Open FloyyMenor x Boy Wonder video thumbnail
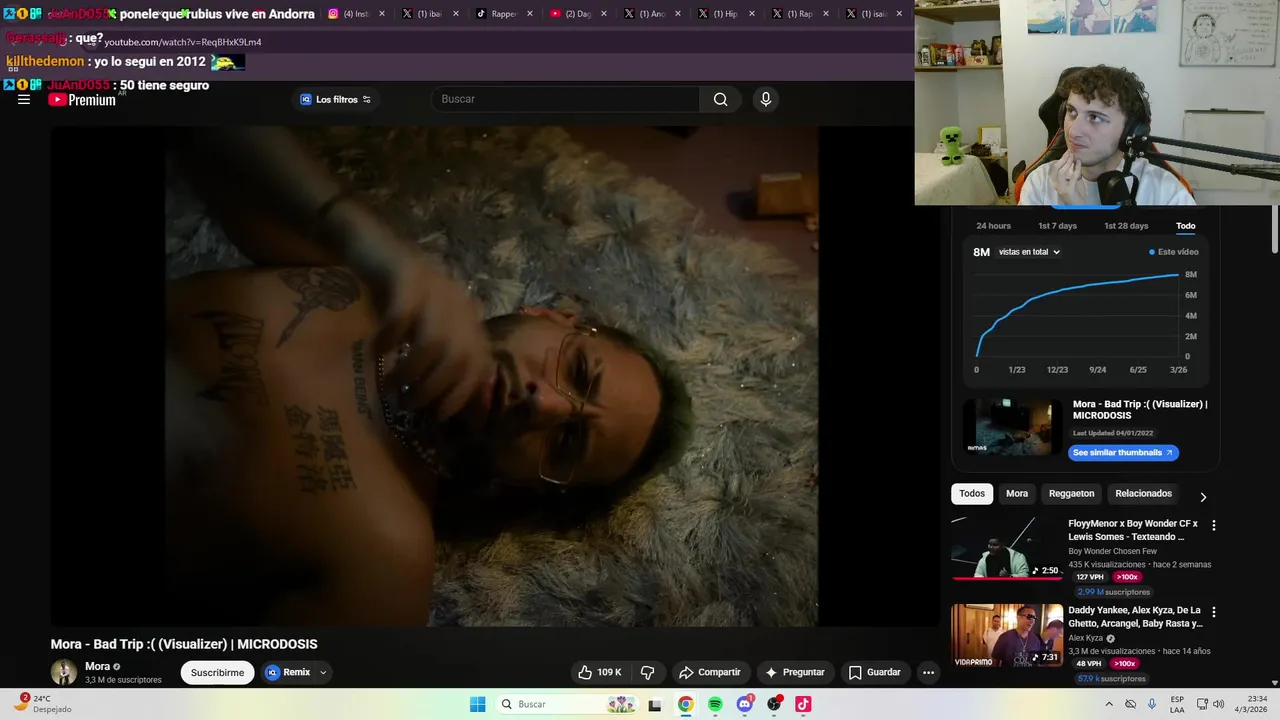 coord(1007,548)
